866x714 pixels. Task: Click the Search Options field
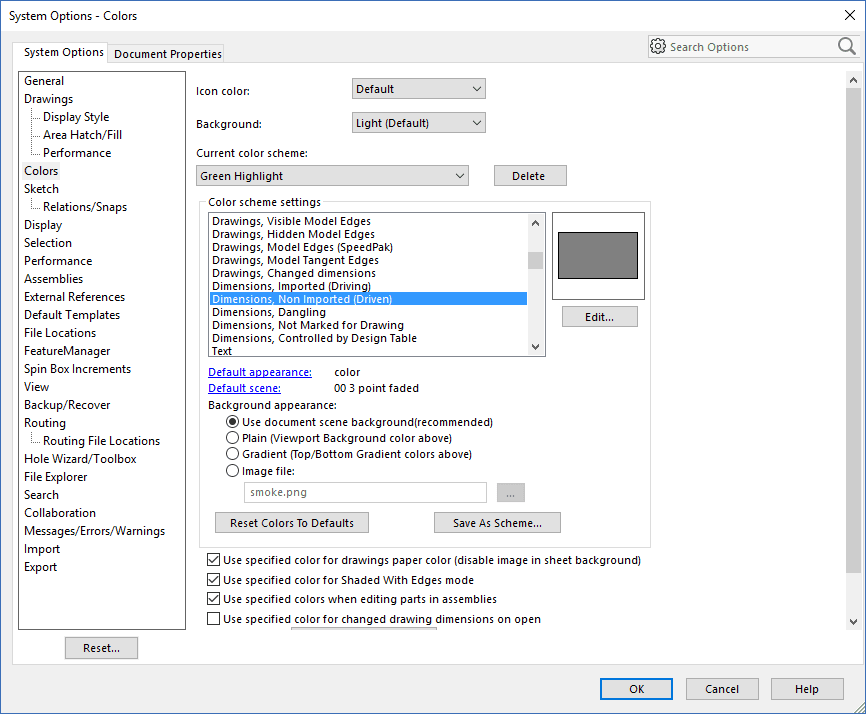click(751, 47)
